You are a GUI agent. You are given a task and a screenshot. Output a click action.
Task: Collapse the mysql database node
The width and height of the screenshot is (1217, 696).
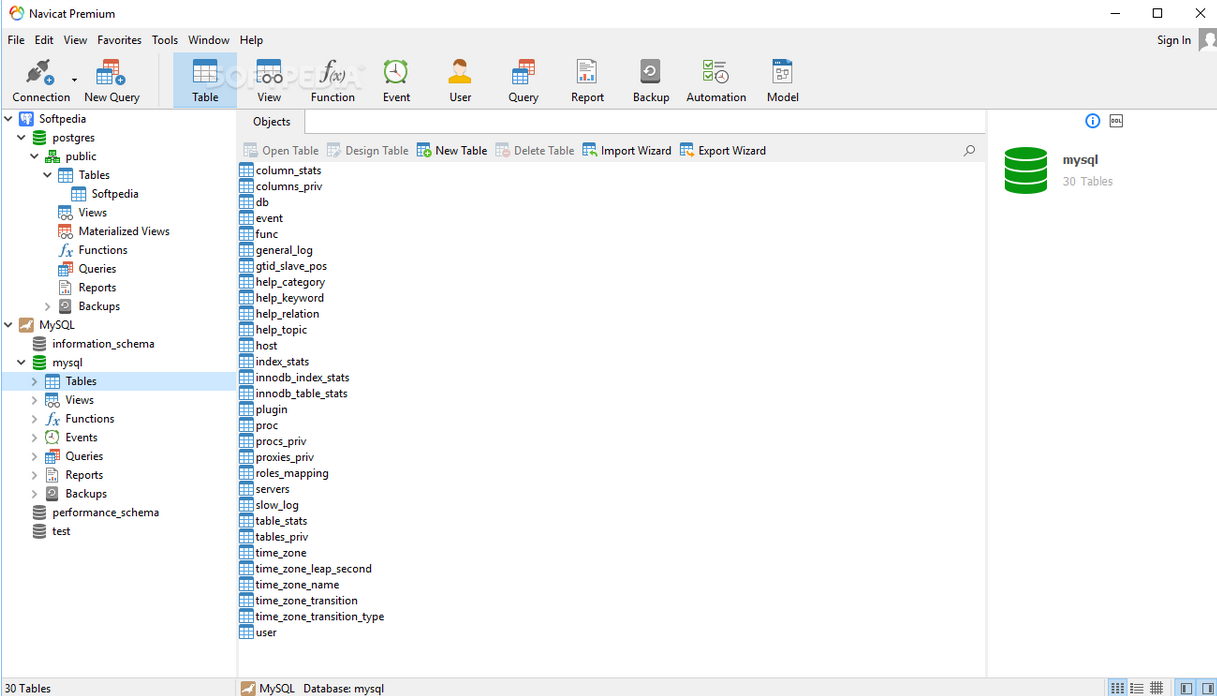click(21, 362)
